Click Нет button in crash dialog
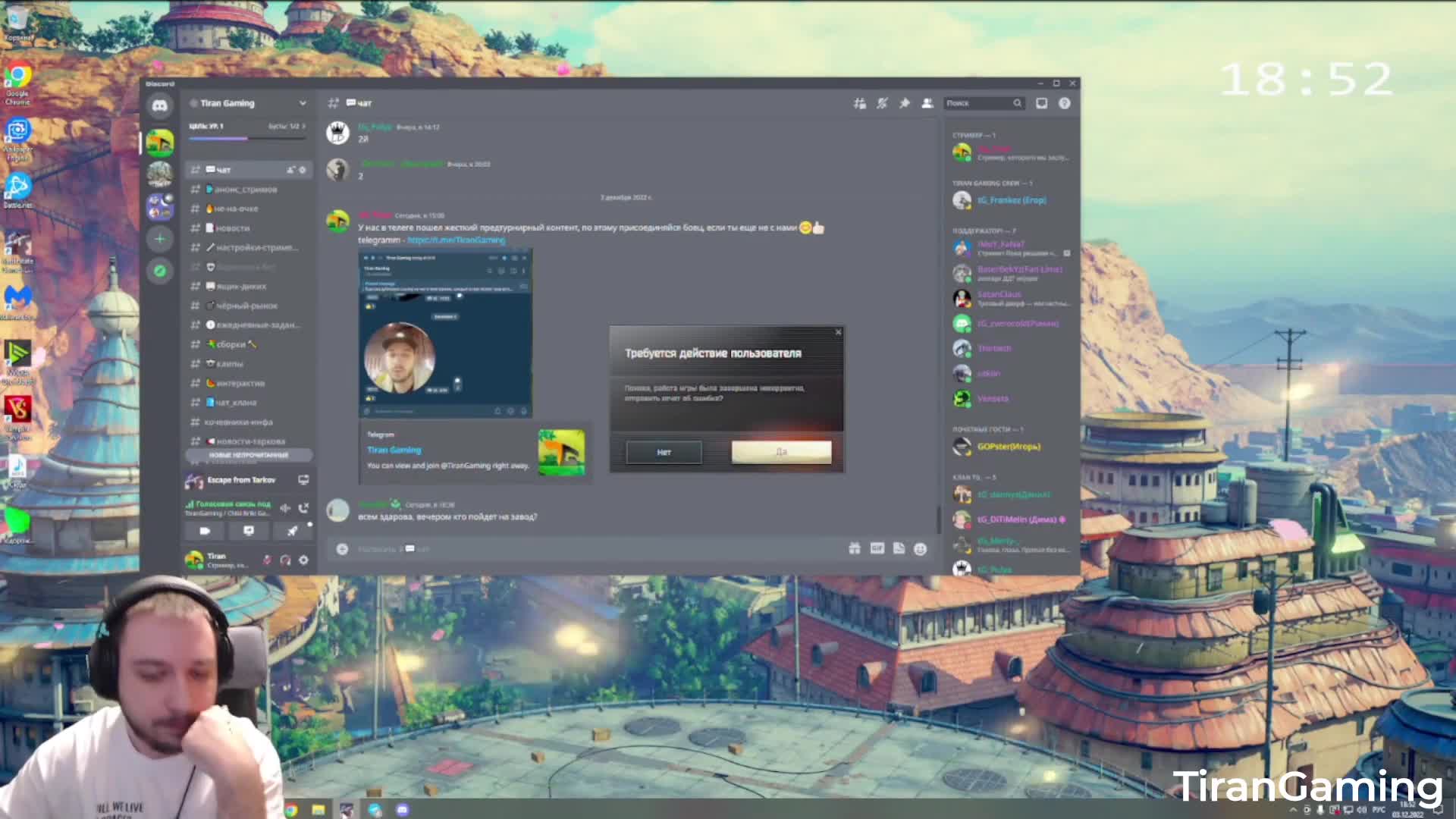Viewport: 1456px width, 819px height. (664, 452)
